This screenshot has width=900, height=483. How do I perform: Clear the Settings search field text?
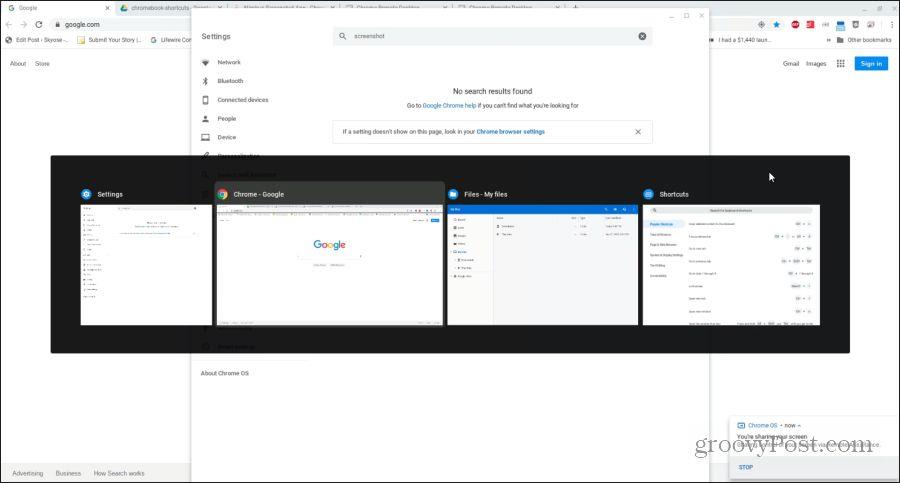tap(642, 36)
